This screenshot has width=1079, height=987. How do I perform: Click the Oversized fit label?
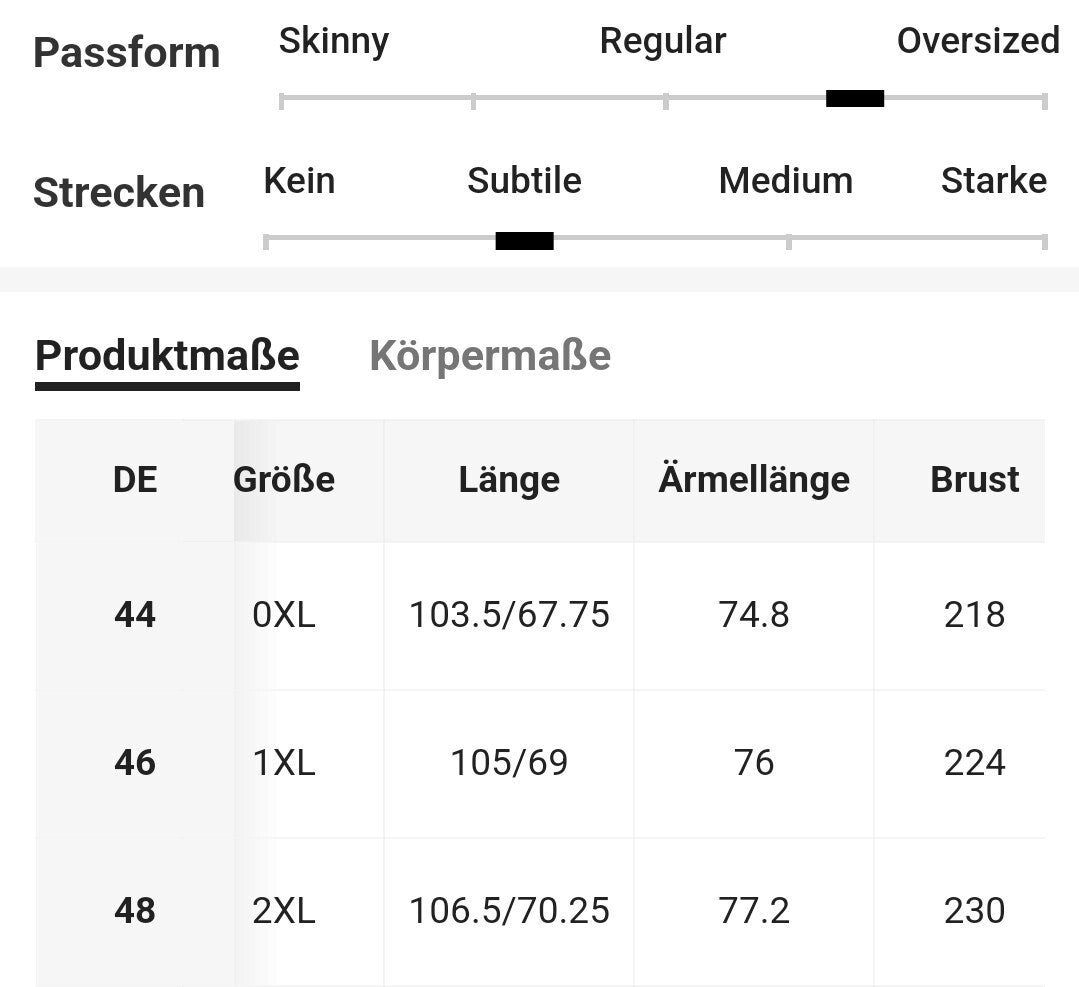click(977, 42)
